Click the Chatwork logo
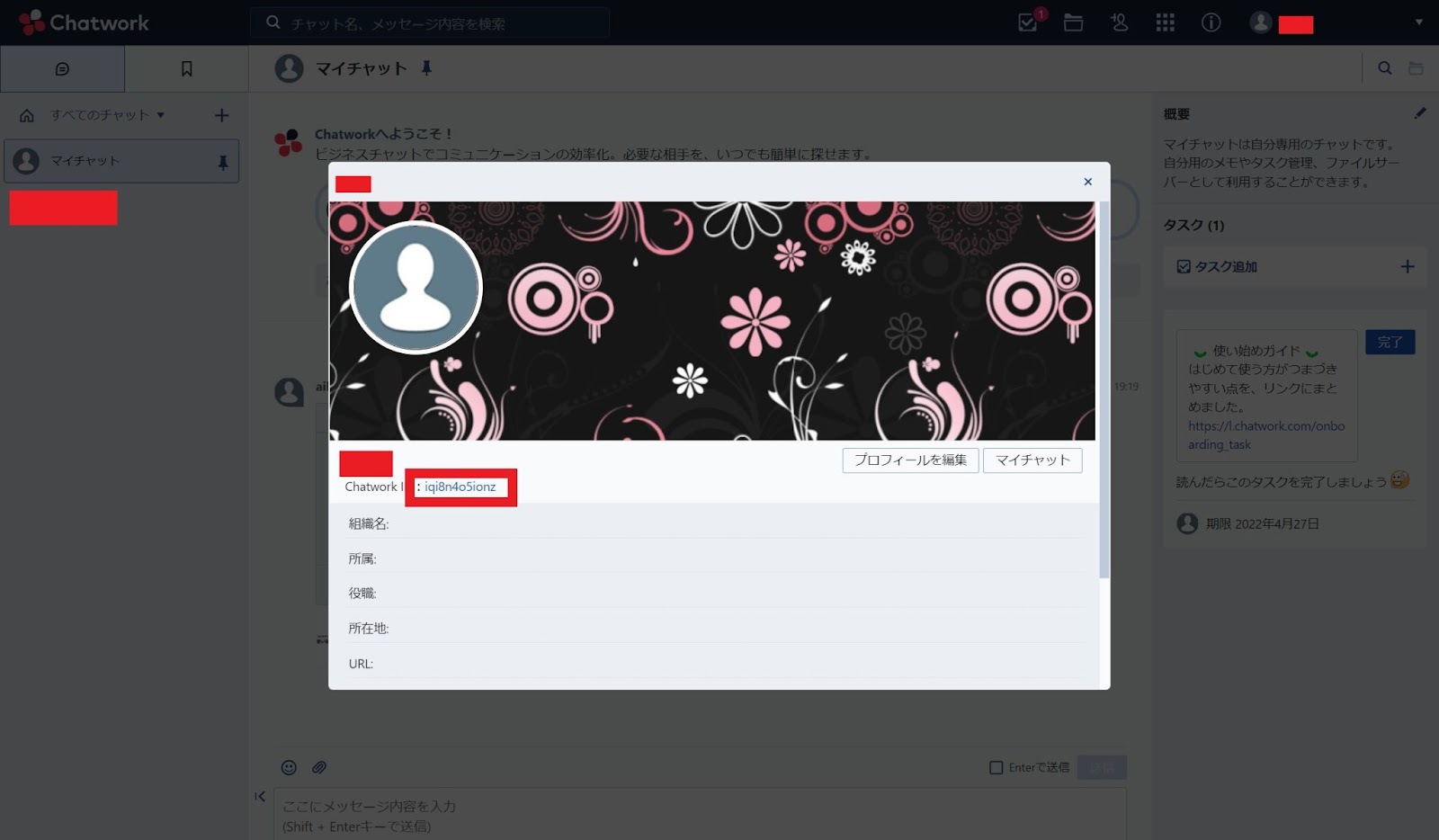Image resolution: width=1439 pixels, height=840 pixels. point(84,22)
